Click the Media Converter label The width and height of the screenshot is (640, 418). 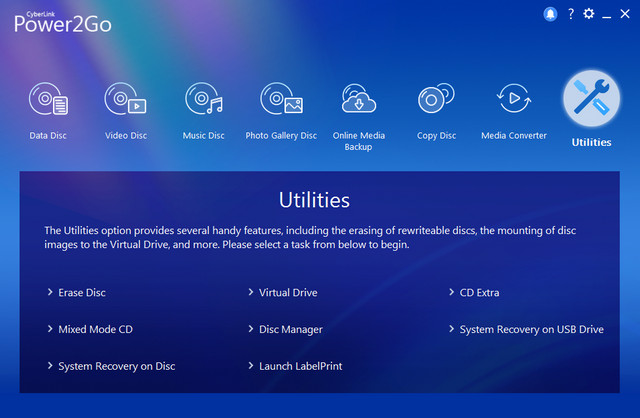pos(514,136)
